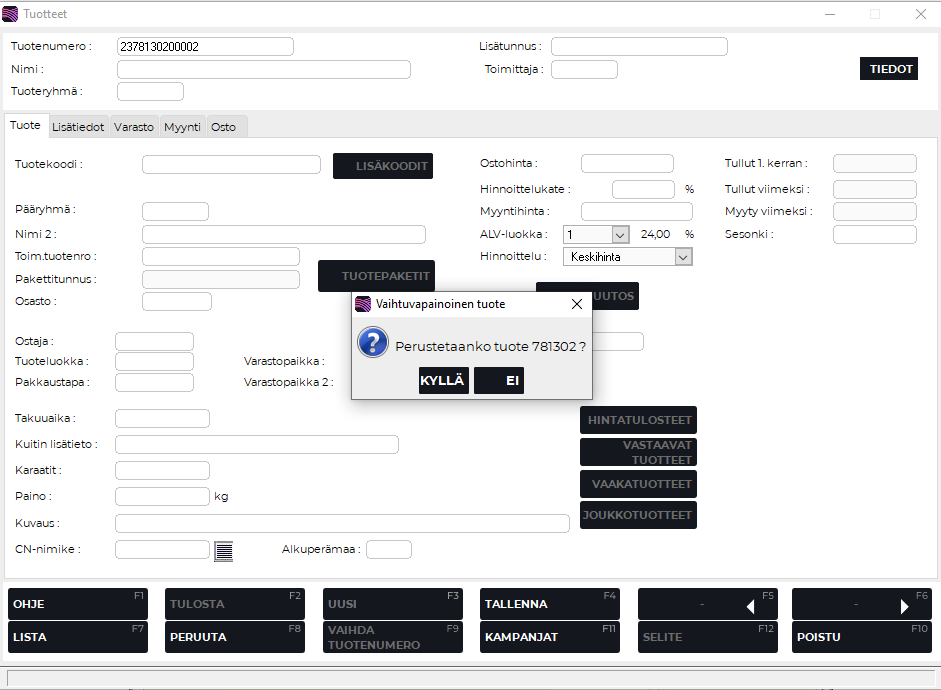Click the question mark icon in dialog
Viewport: 941px width, 690px height.
[373, 344]
